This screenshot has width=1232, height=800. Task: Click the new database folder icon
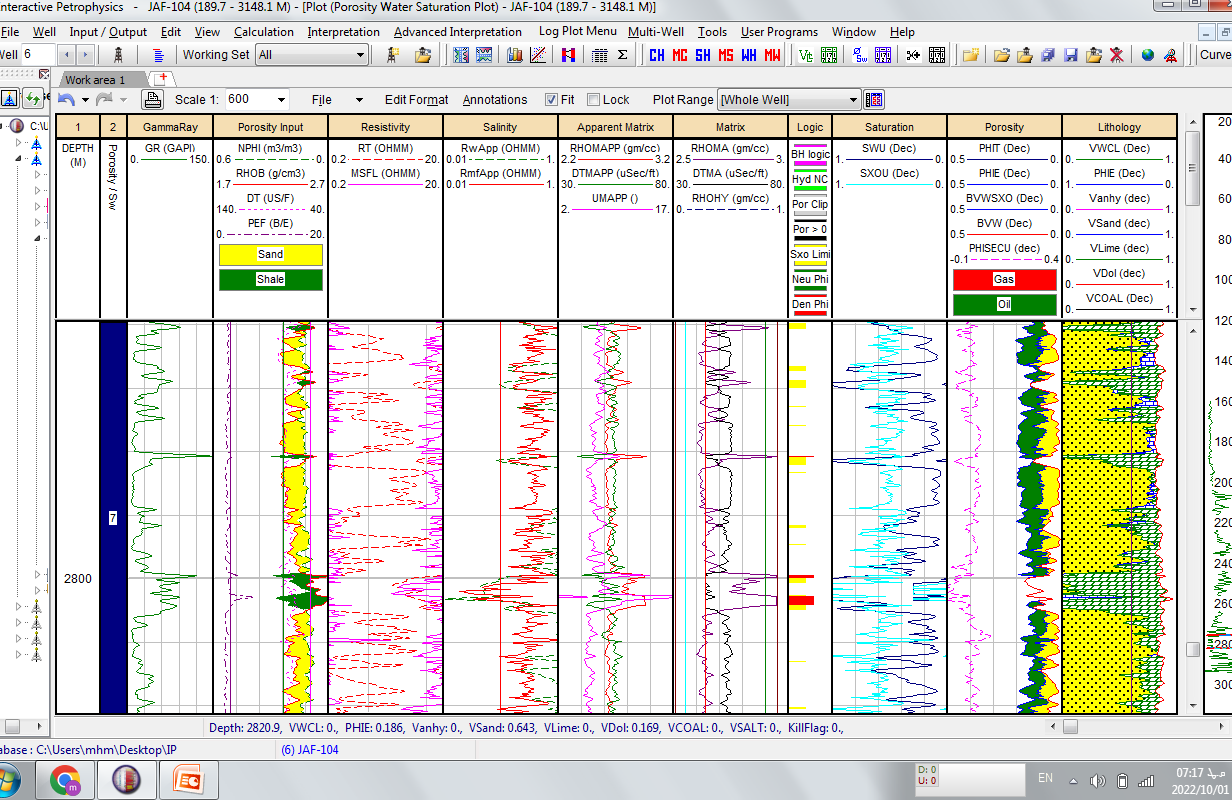[x=970, y=55]
